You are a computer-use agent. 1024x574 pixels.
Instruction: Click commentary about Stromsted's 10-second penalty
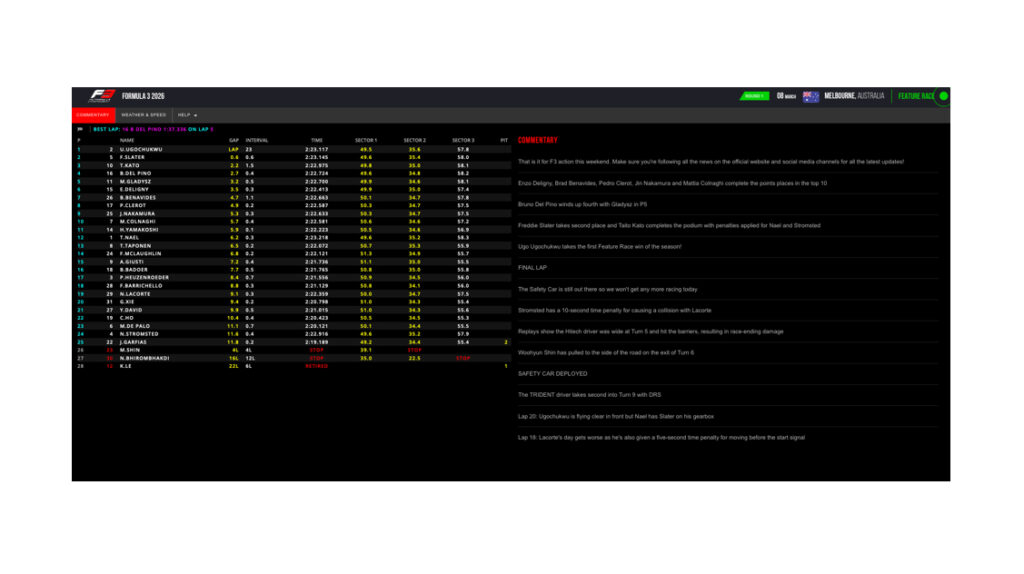click(615, 310)
